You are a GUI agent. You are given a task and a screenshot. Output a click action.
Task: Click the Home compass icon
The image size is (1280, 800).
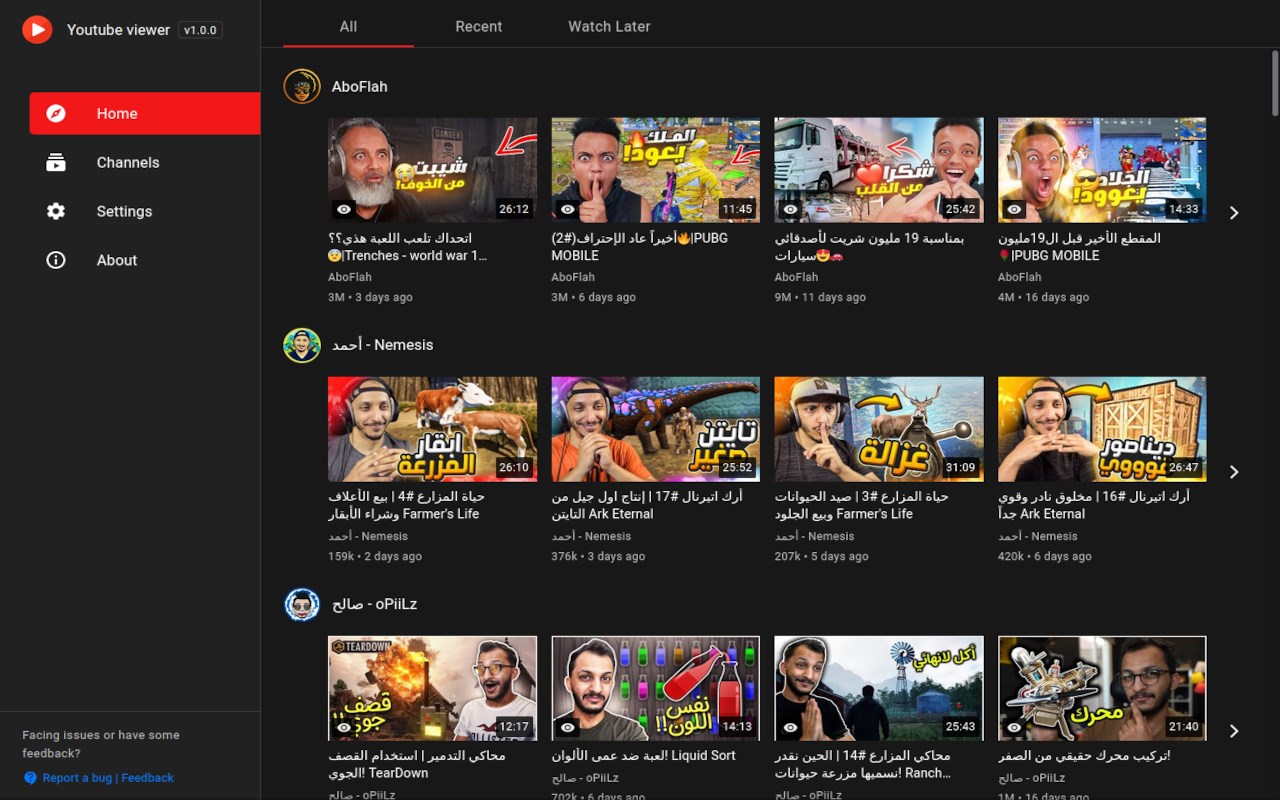click(x=56, y=113)
